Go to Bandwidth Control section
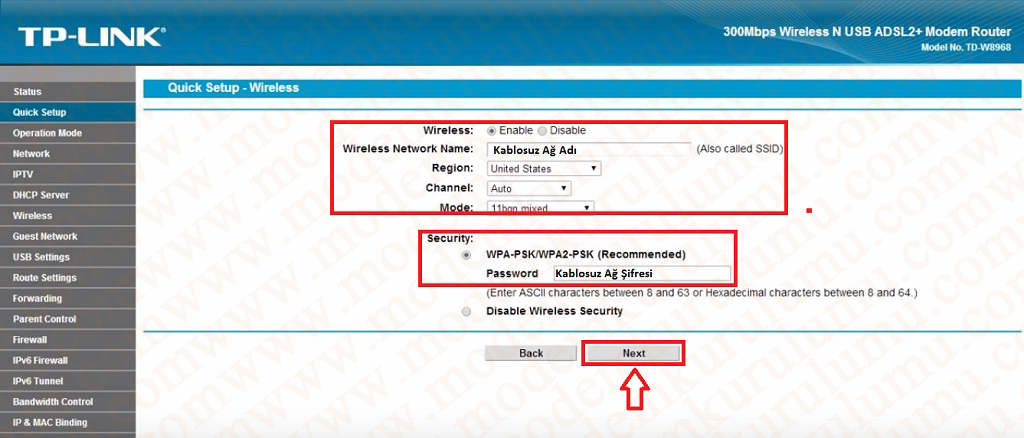The image size is (1024, 438). [x=53, y=402]
